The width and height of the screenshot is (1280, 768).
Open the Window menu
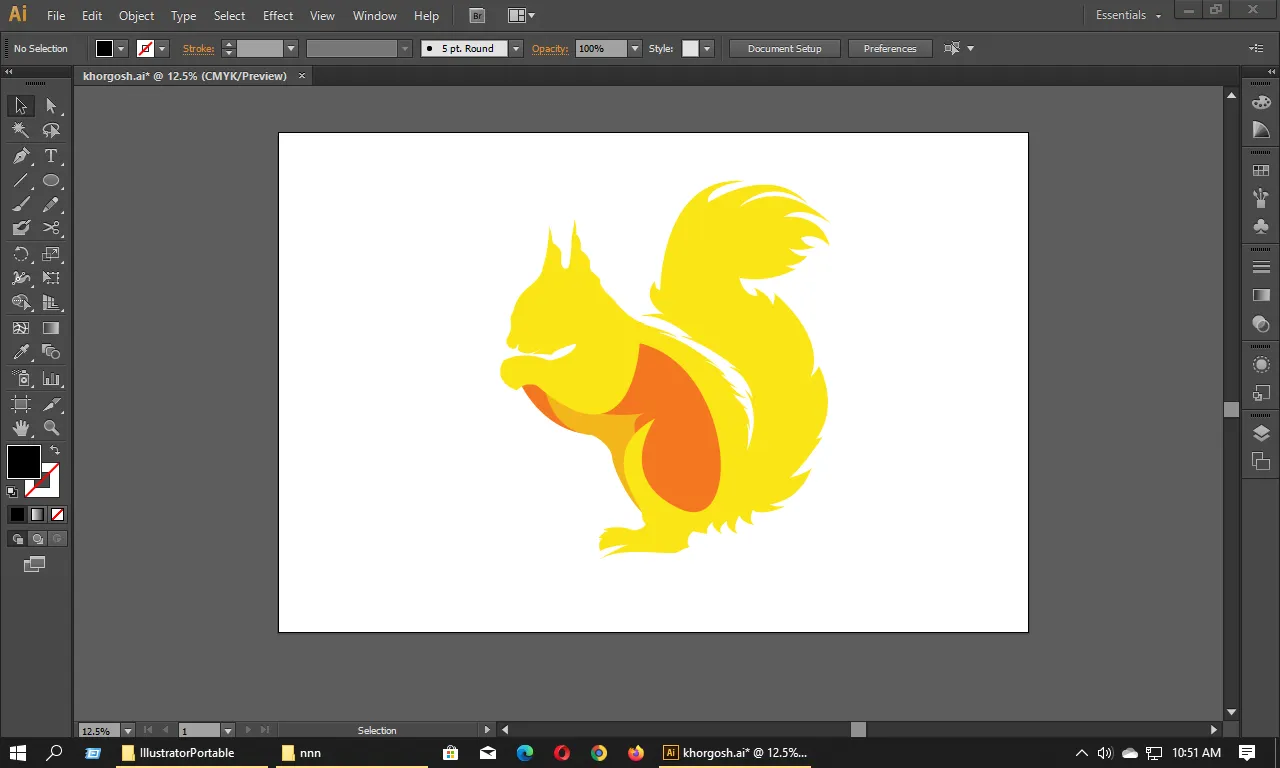coord(375,16)
